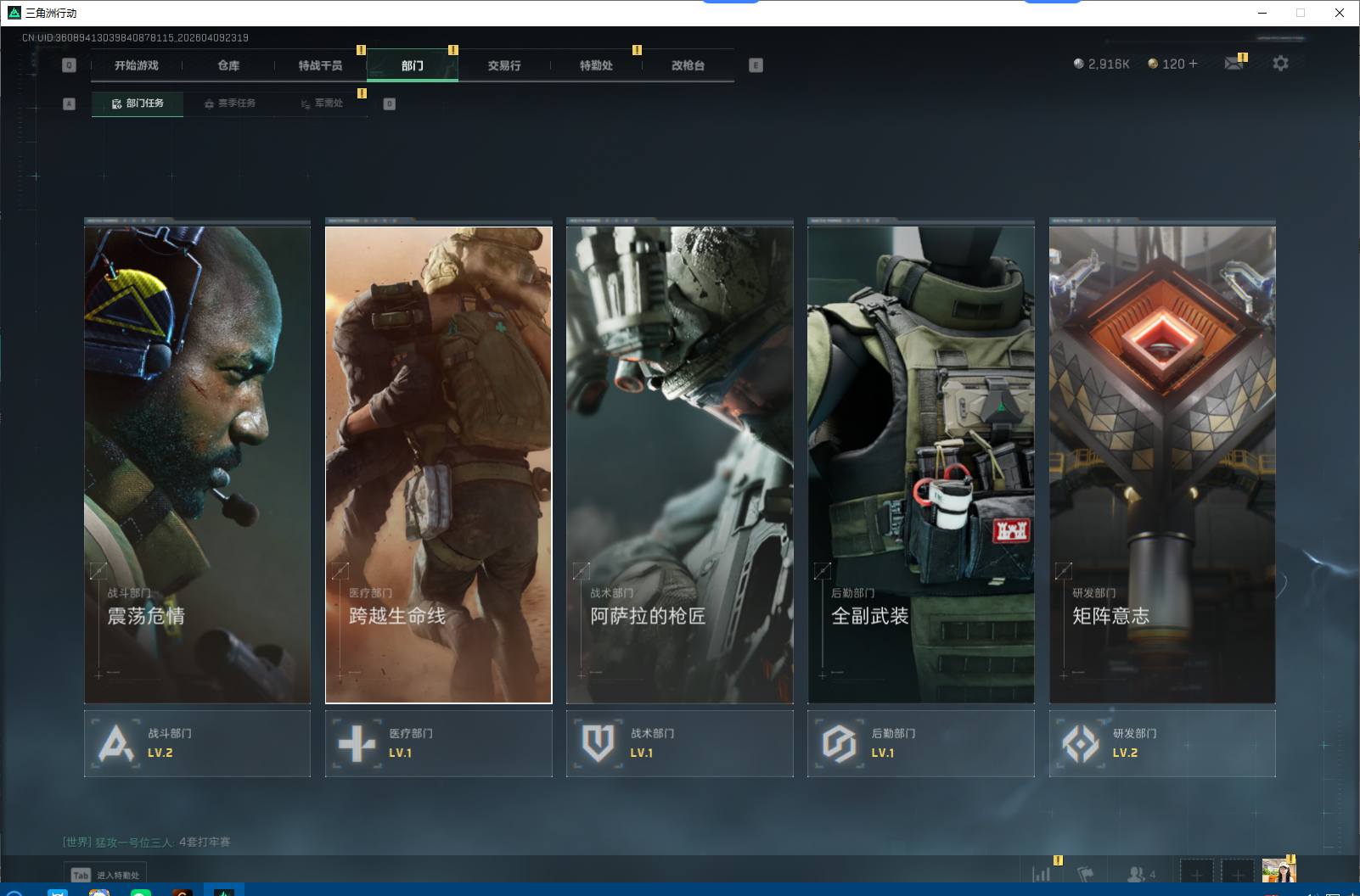Click the 战术部门 shield emblem icon
This screenshot has height=896, width=1360.
coord(598,743)
